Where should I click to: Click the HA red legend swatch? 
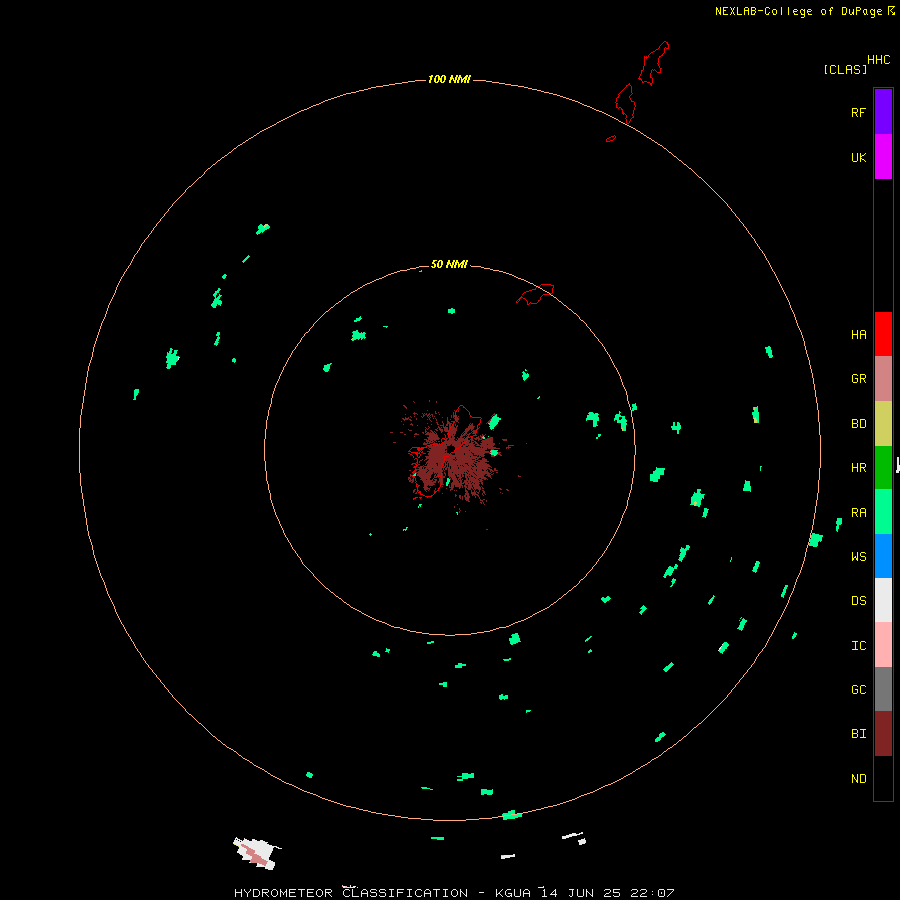tap(883, 334)
